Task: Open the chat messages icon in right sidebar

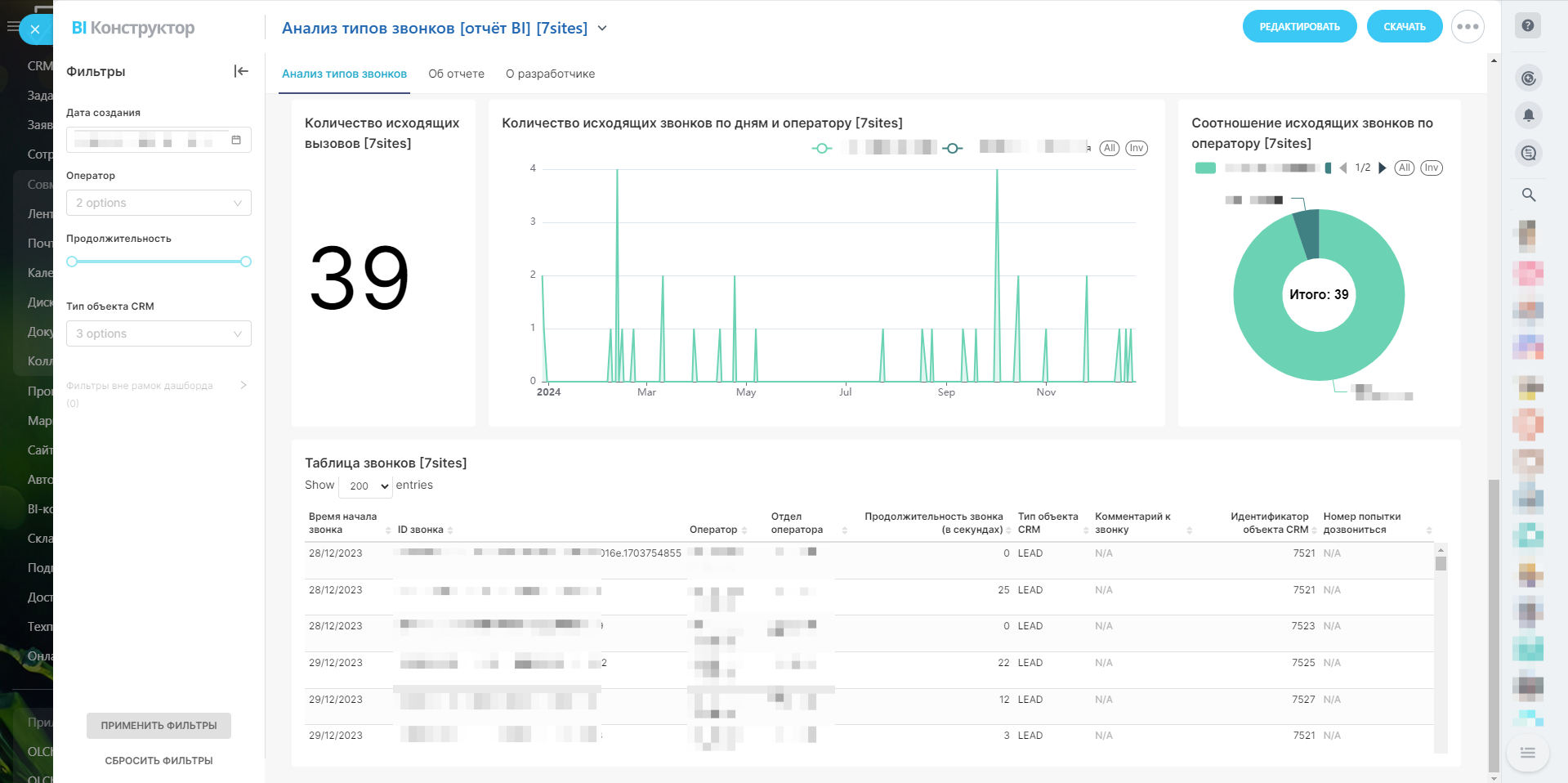Action: (1528, 153)
